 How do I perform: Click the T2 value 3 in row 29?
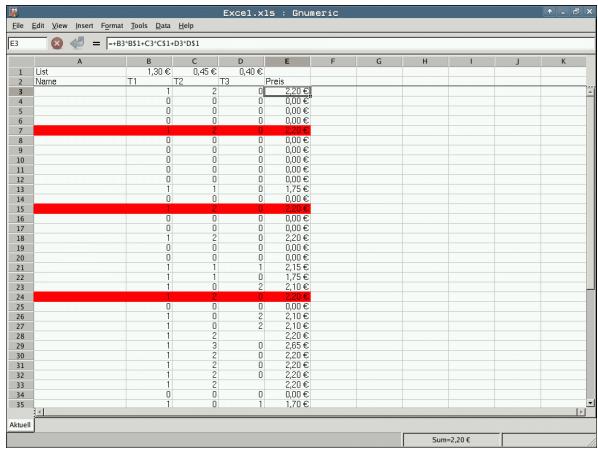195,346
